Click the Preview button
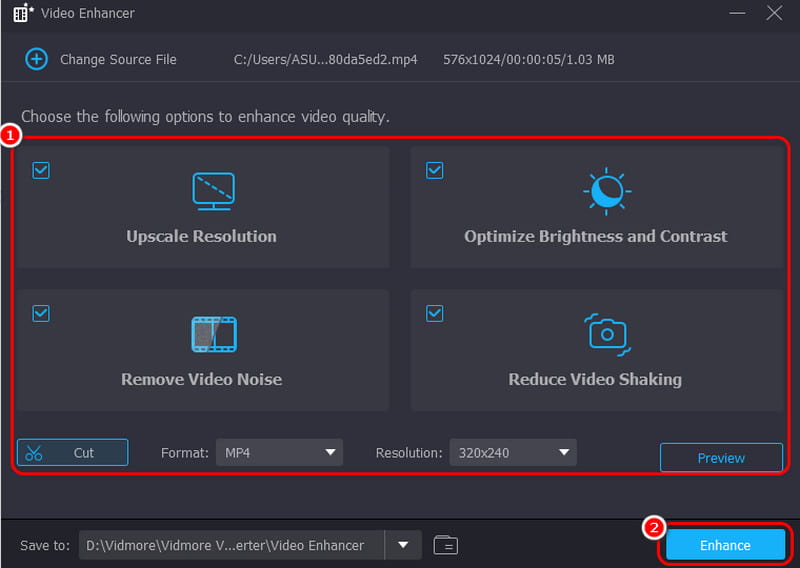Image resolution: width=800 pixels, height=568 pixels. [x=721, y=458]
